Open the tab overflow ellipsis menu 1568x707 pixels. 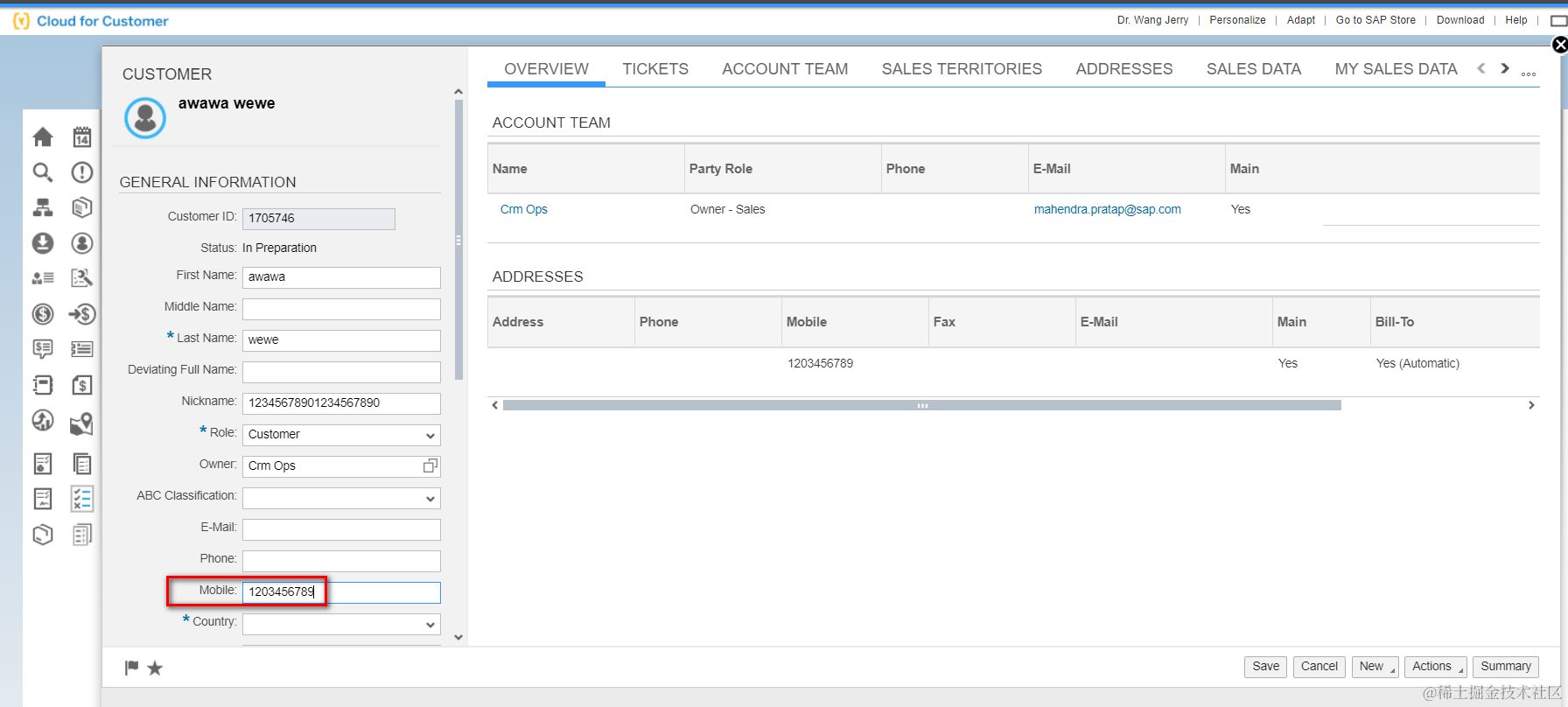(x=1529, y=73)
